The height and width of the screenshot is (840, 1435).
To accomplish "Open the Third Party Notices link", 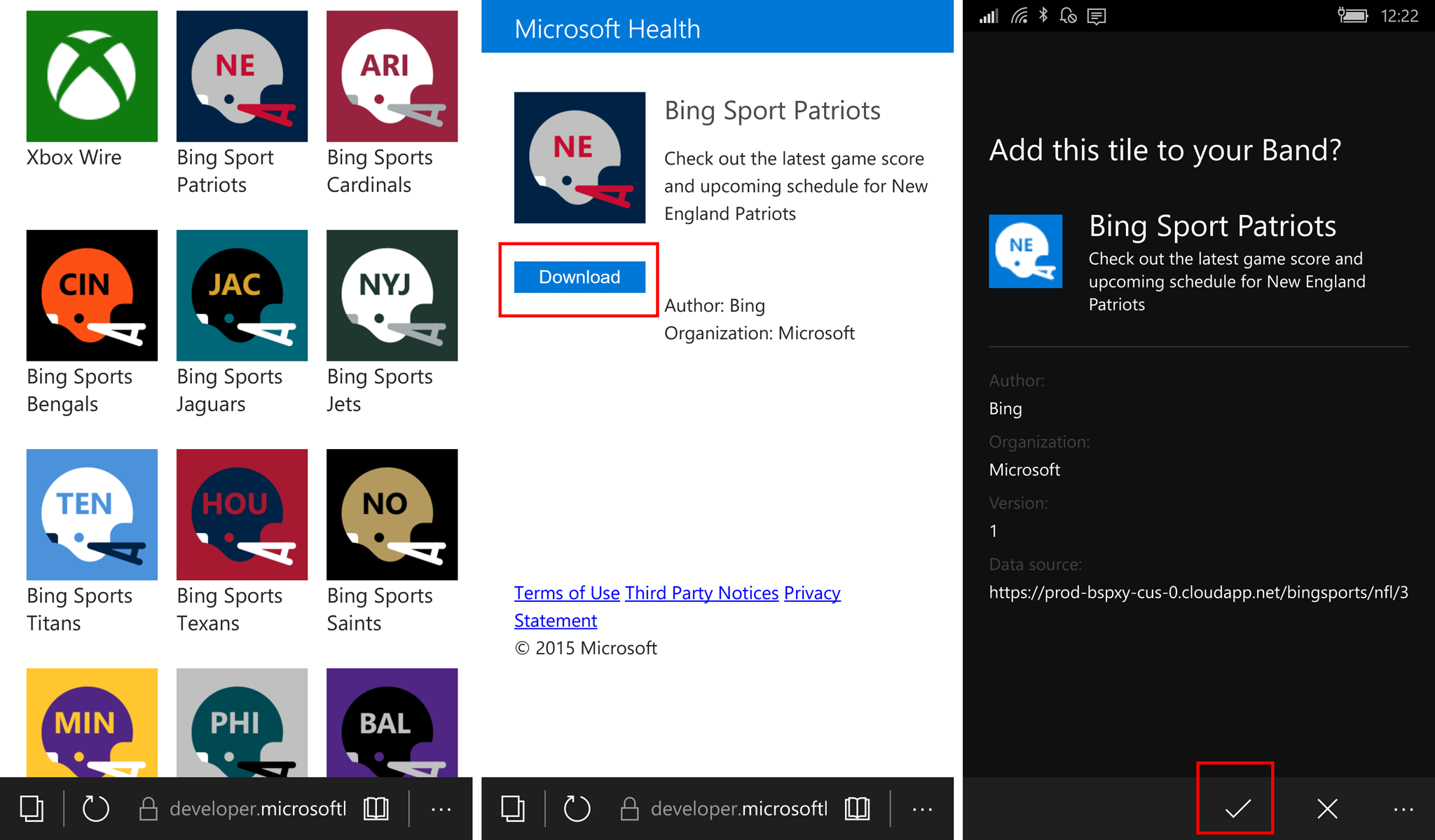I will 701,593.
